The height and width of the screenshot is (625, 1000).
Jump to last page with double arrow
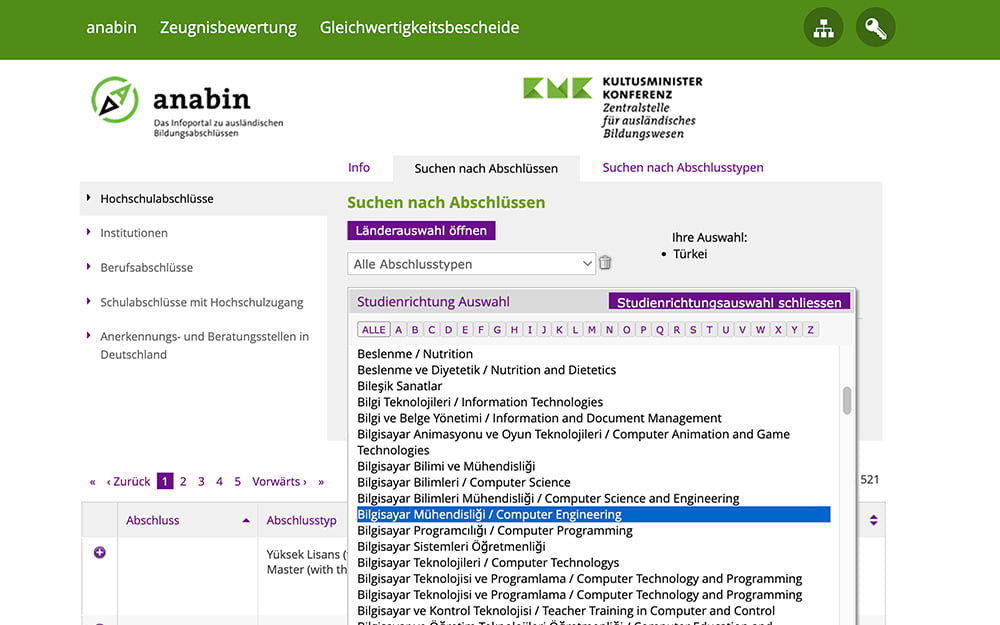point(321,482)
